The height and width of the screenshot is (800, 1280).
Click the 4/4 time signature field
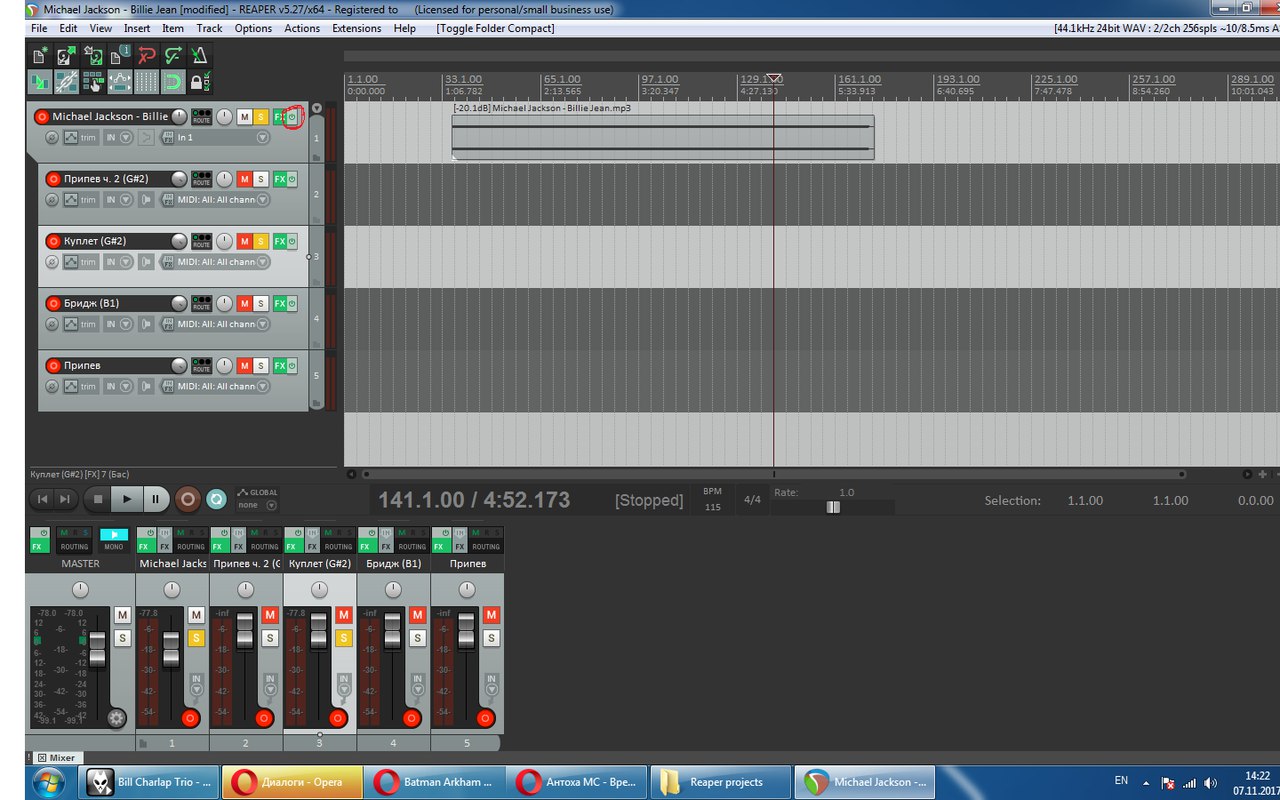(752, 500)
